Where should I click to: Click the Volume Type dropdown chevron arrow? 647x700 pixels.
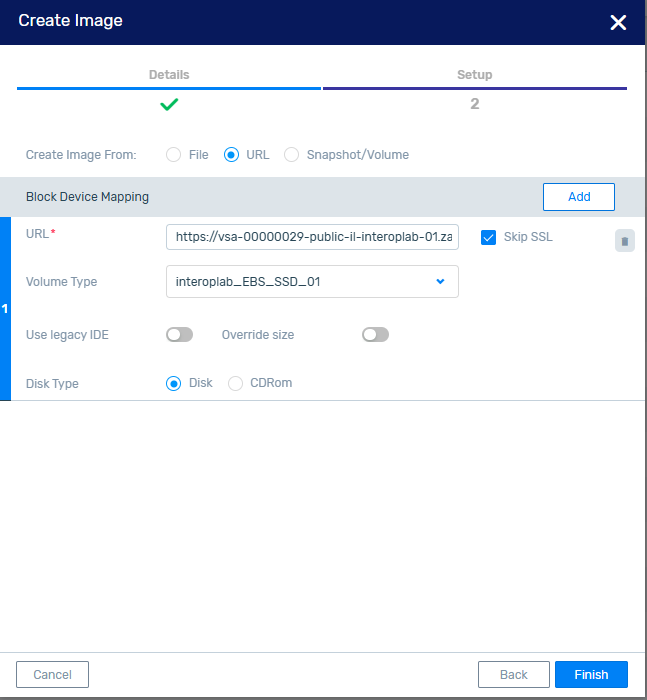pyautogui.click(x=441, y=282)
